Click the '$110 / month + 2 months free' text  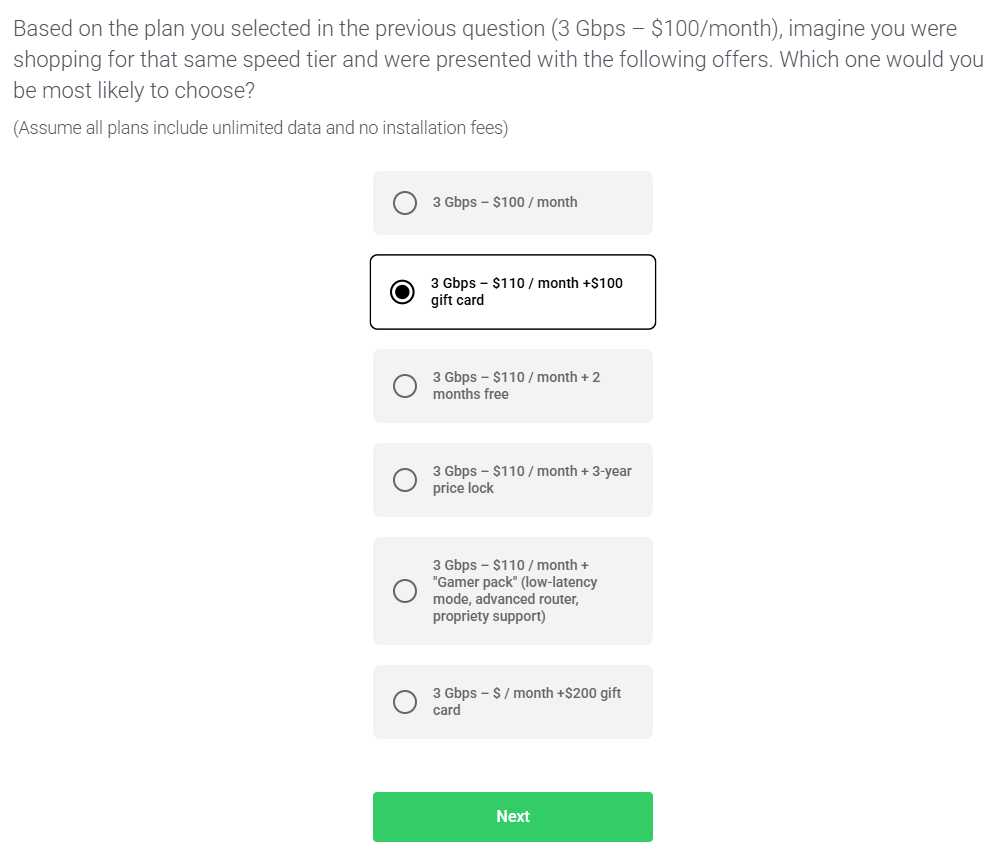(517, 385)
